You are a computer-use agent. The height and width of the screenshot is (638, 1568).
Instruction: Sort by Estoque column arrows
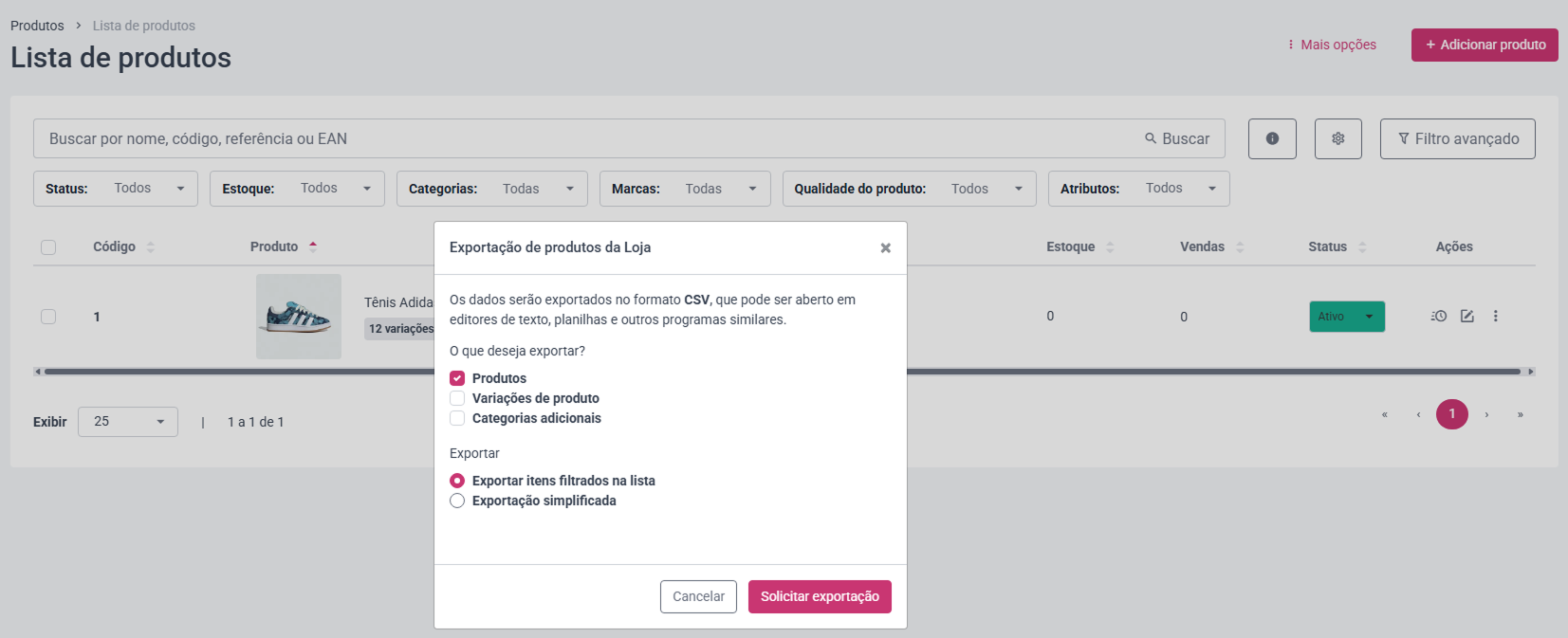coord(1110,246)
